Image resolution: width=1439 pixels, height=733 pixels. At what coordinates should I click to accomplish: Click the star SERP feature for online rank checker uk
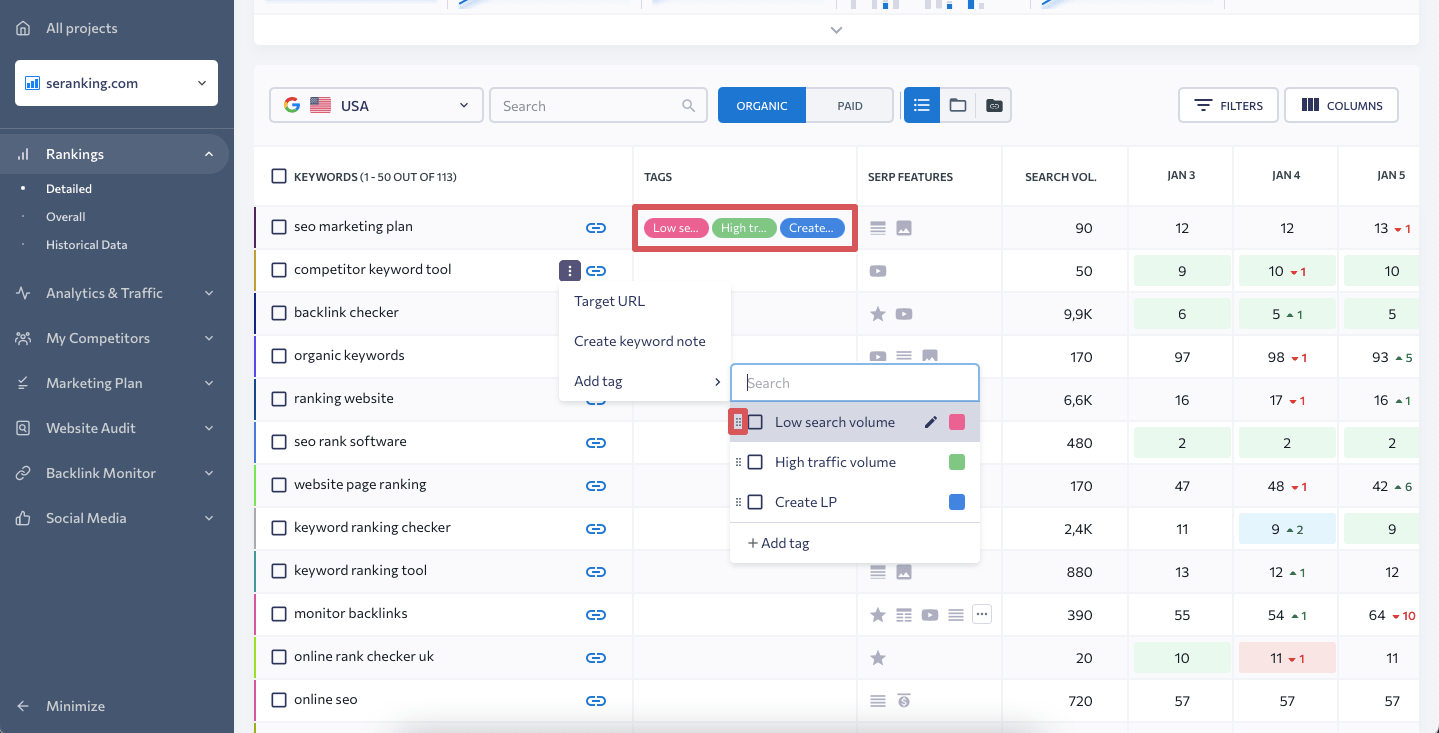pyautogui.click(x=878, y=658)
